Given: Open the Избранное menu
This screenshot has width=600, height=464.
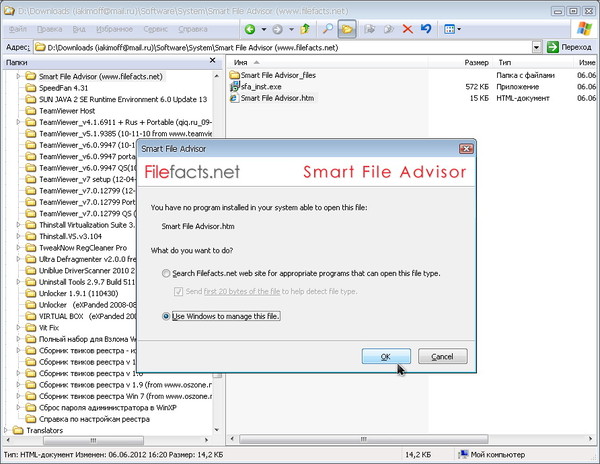Looking at the screenshot, I should click(x=114, y=29).
